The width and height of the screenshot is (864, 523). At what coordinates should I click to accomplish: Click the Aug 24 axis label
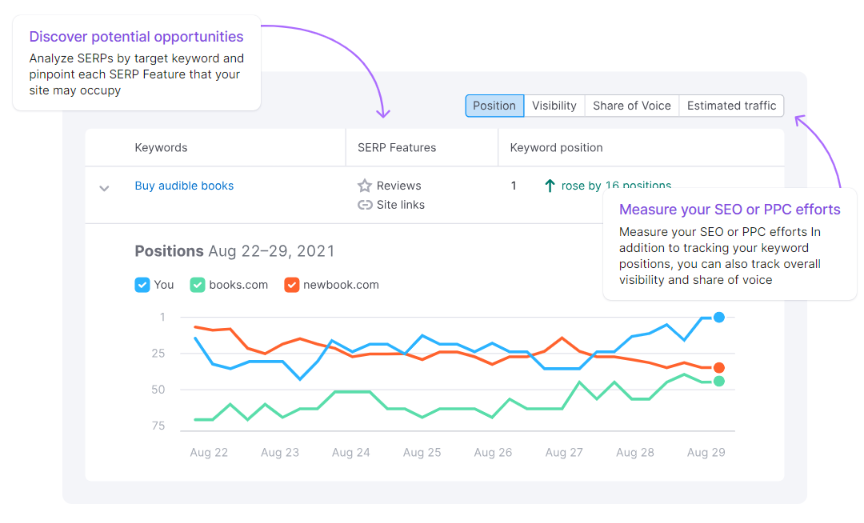coord(351,452)
